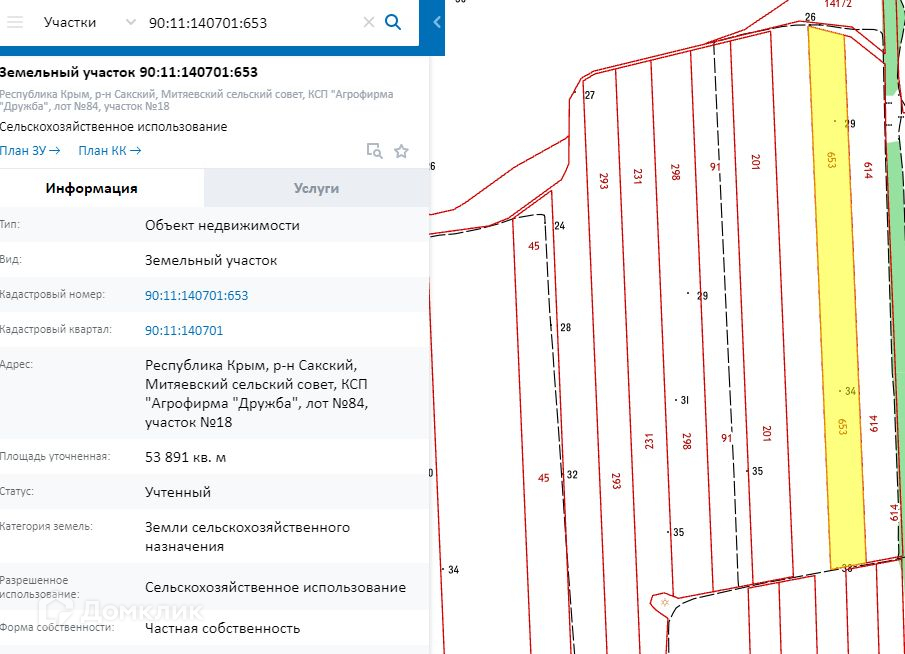Click the magnifying glass search icon
This screenshot has width=905, height=654.
(393, 23)
